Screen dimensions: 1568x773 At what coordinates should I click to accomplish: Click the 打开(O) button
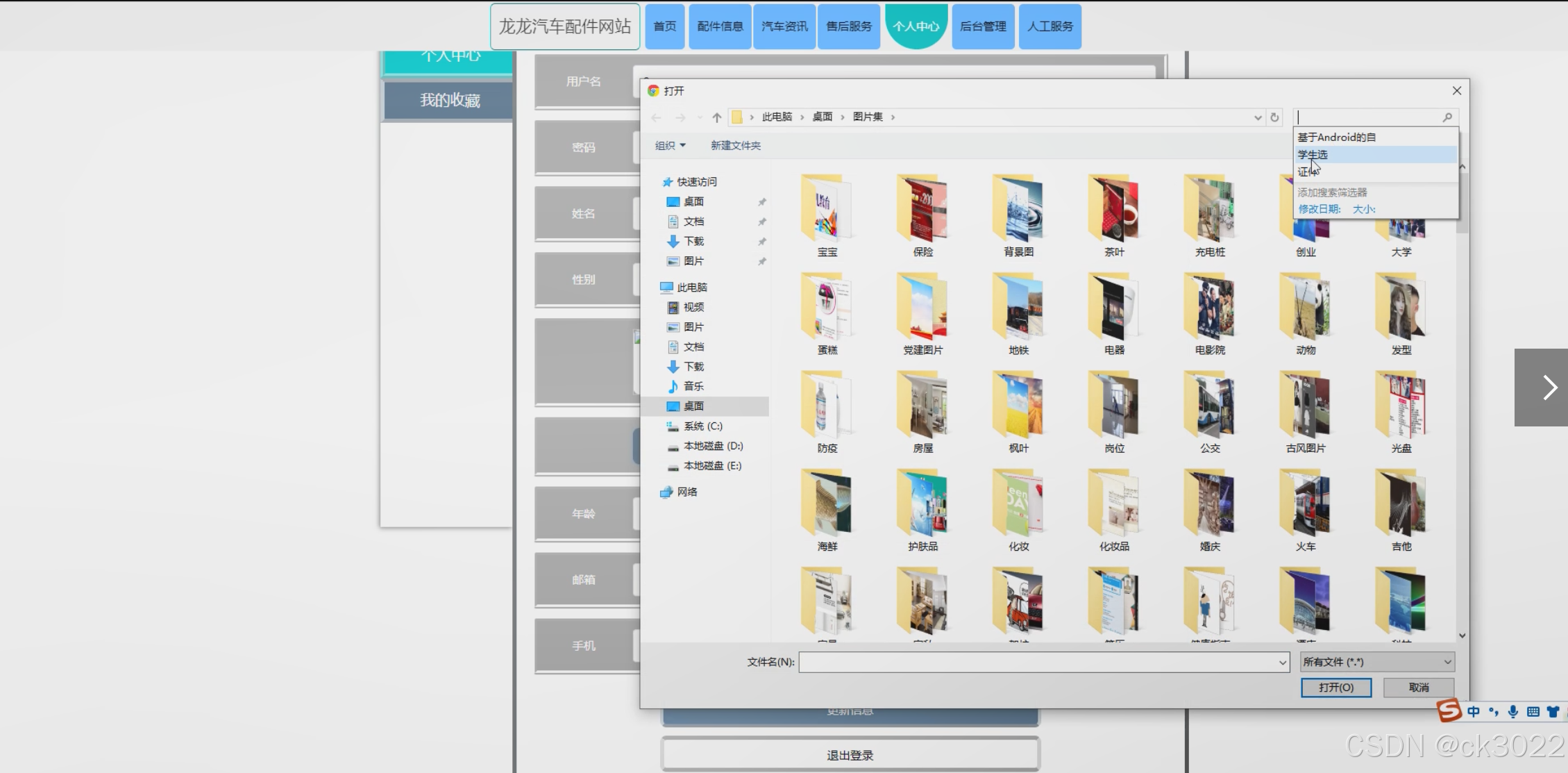(x=1335, y=687)
